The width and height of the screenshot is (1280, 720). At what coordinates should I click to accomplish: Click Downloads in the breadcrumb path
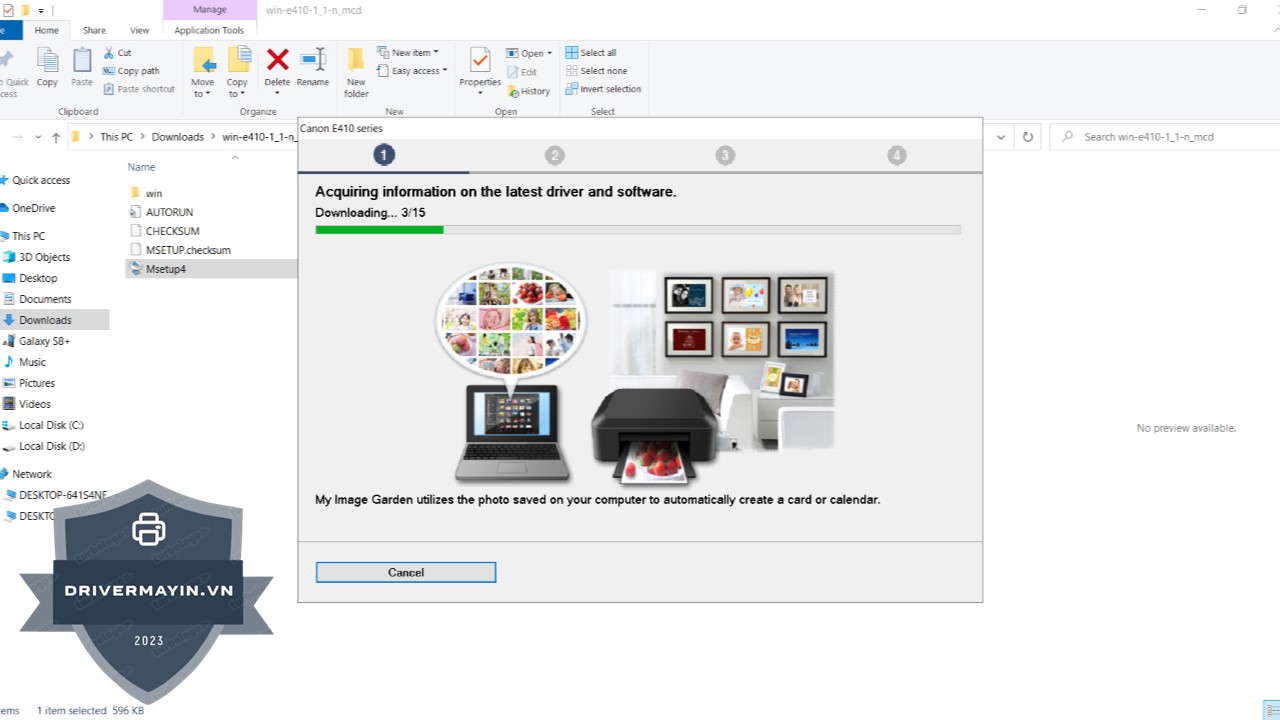pyautogui.click(x=177, y=137)
